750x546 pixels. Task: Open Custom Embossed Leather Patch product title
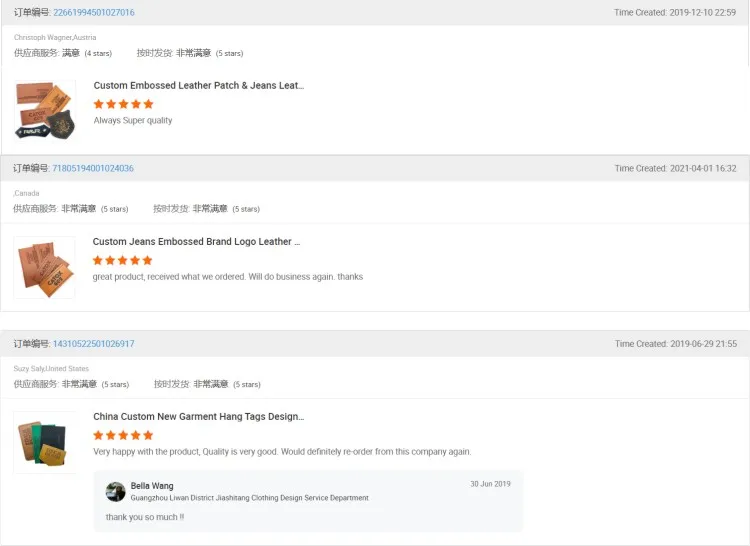tap(198, 86)
